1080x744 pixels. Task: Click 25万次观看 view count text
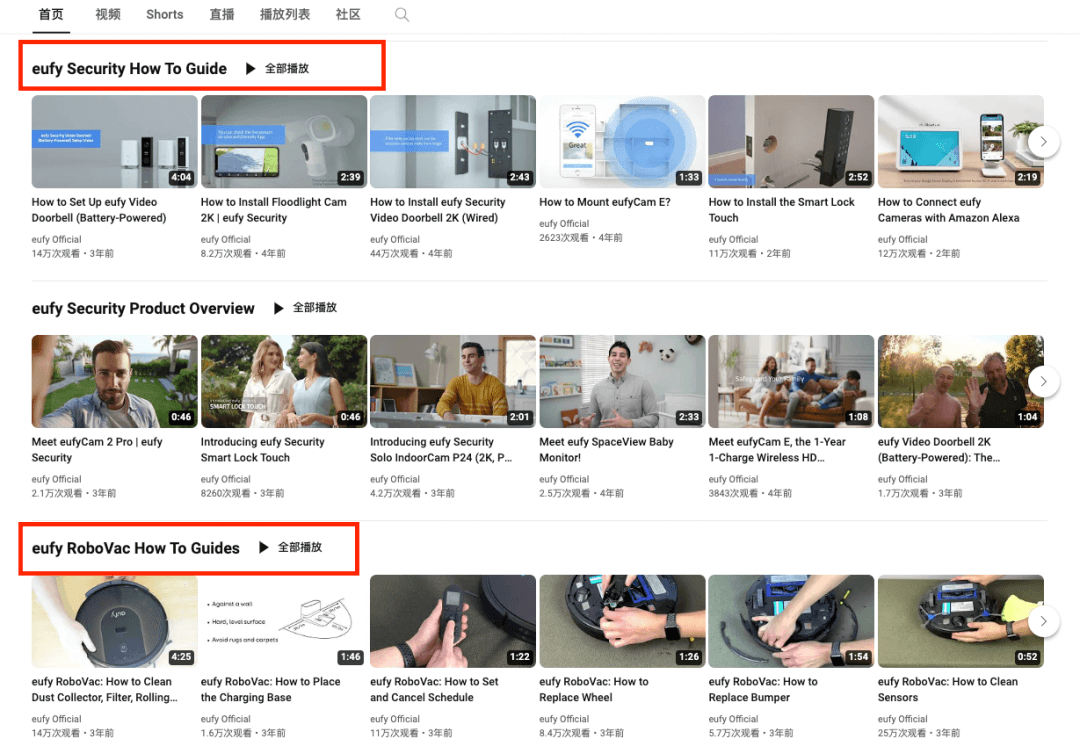click(902, 733)
